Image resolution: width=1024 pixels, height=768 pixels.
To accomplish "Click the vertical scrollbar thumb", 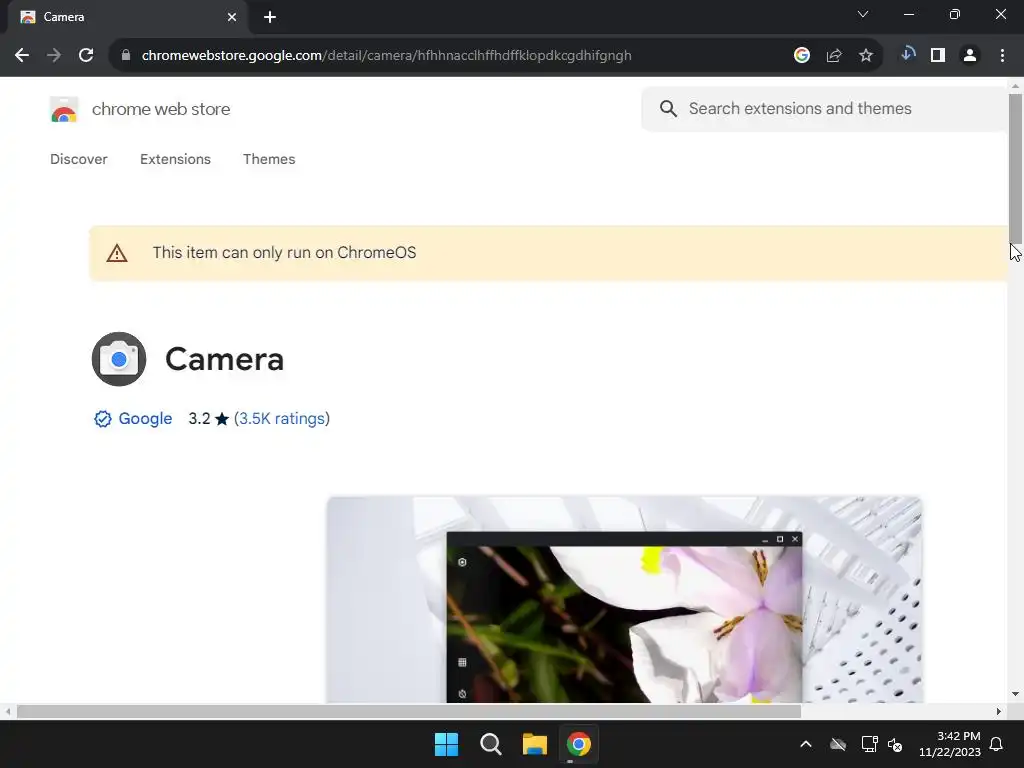I will [1016, 168].
